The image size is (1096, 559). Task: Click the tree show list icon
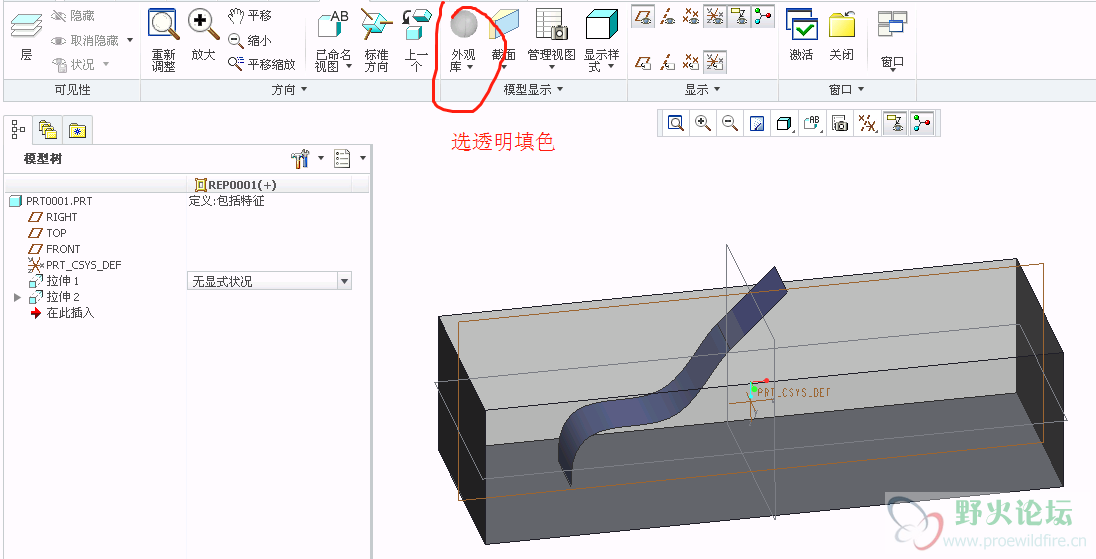342,159
